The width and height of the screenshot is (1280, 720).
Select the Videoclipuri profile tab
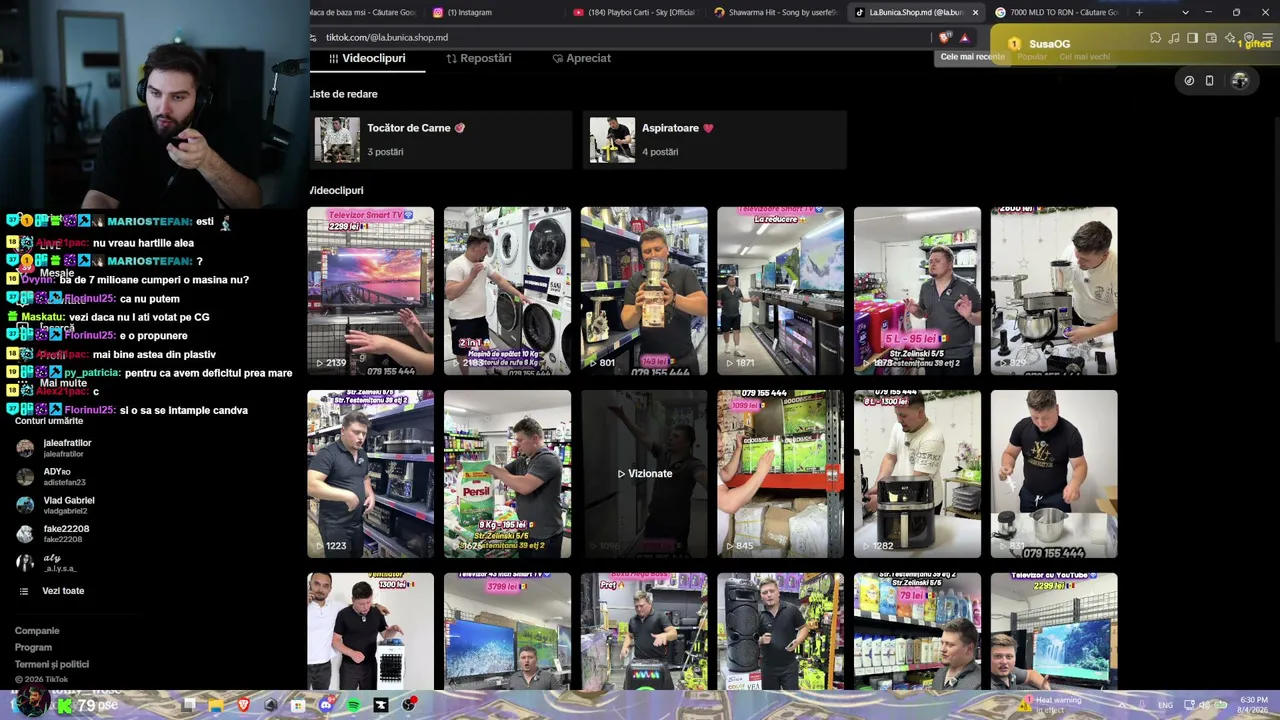click(367, 58)
